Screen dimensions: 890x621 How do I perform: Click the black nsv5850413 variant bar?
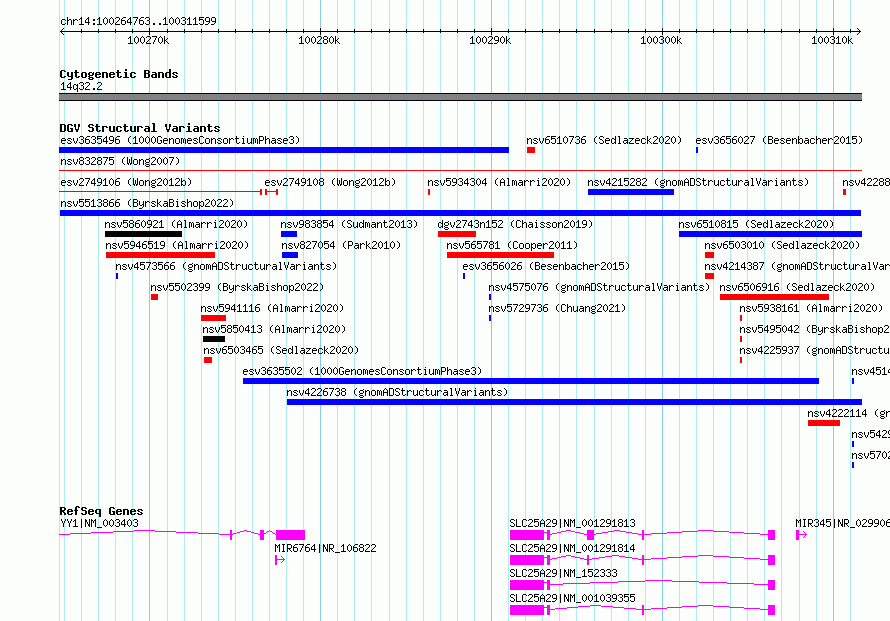tap(214, 339)
